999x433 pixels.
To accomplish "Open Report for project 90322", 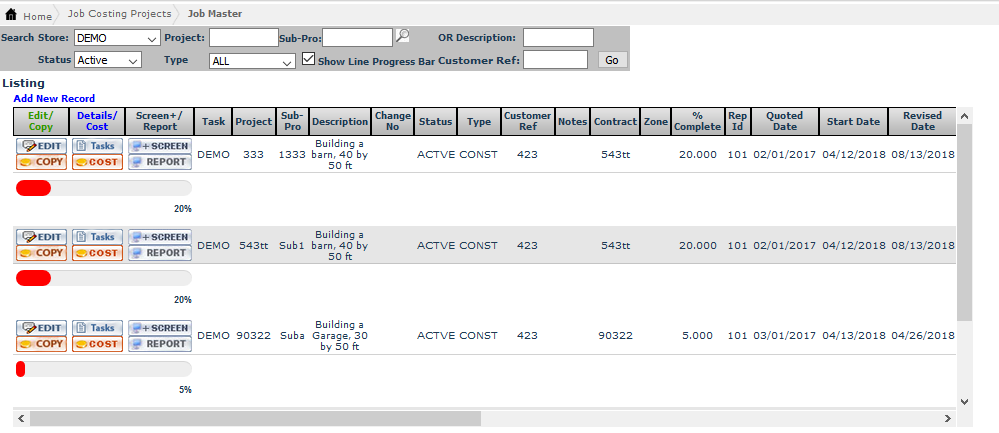I will click(x=159, y=344).
